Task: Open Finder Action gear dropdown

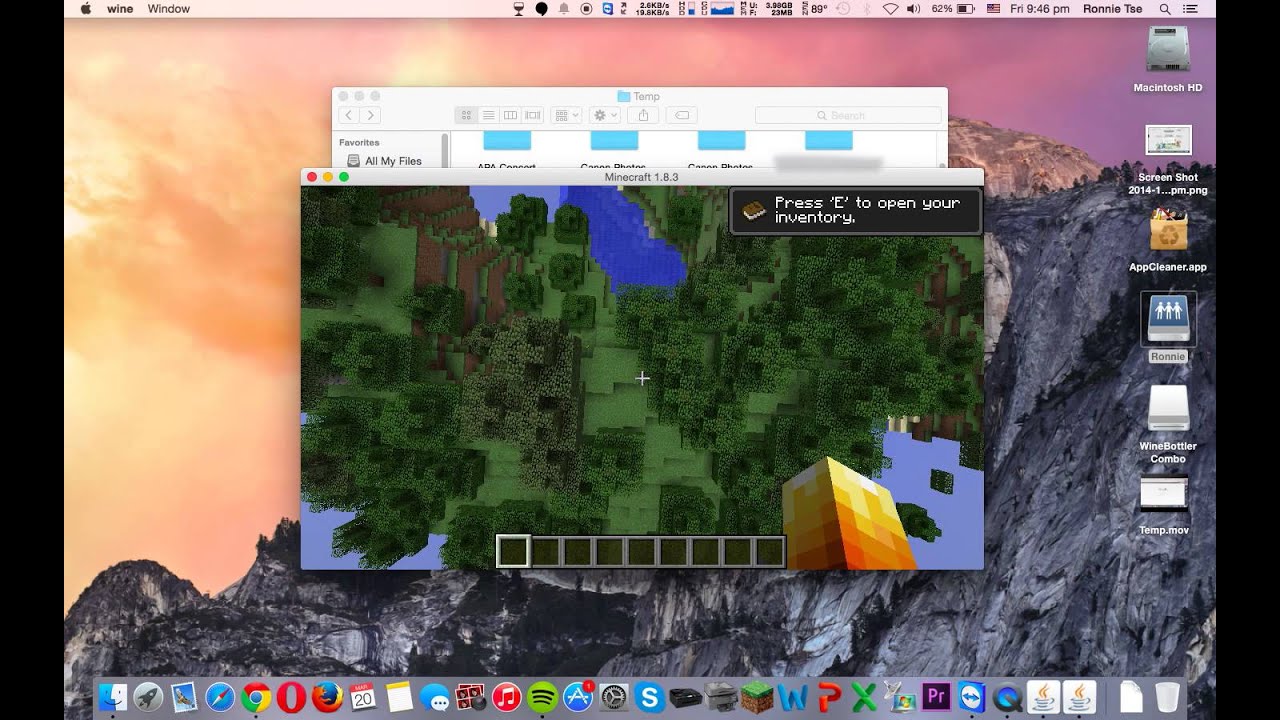Action: [x=604, y=116]
